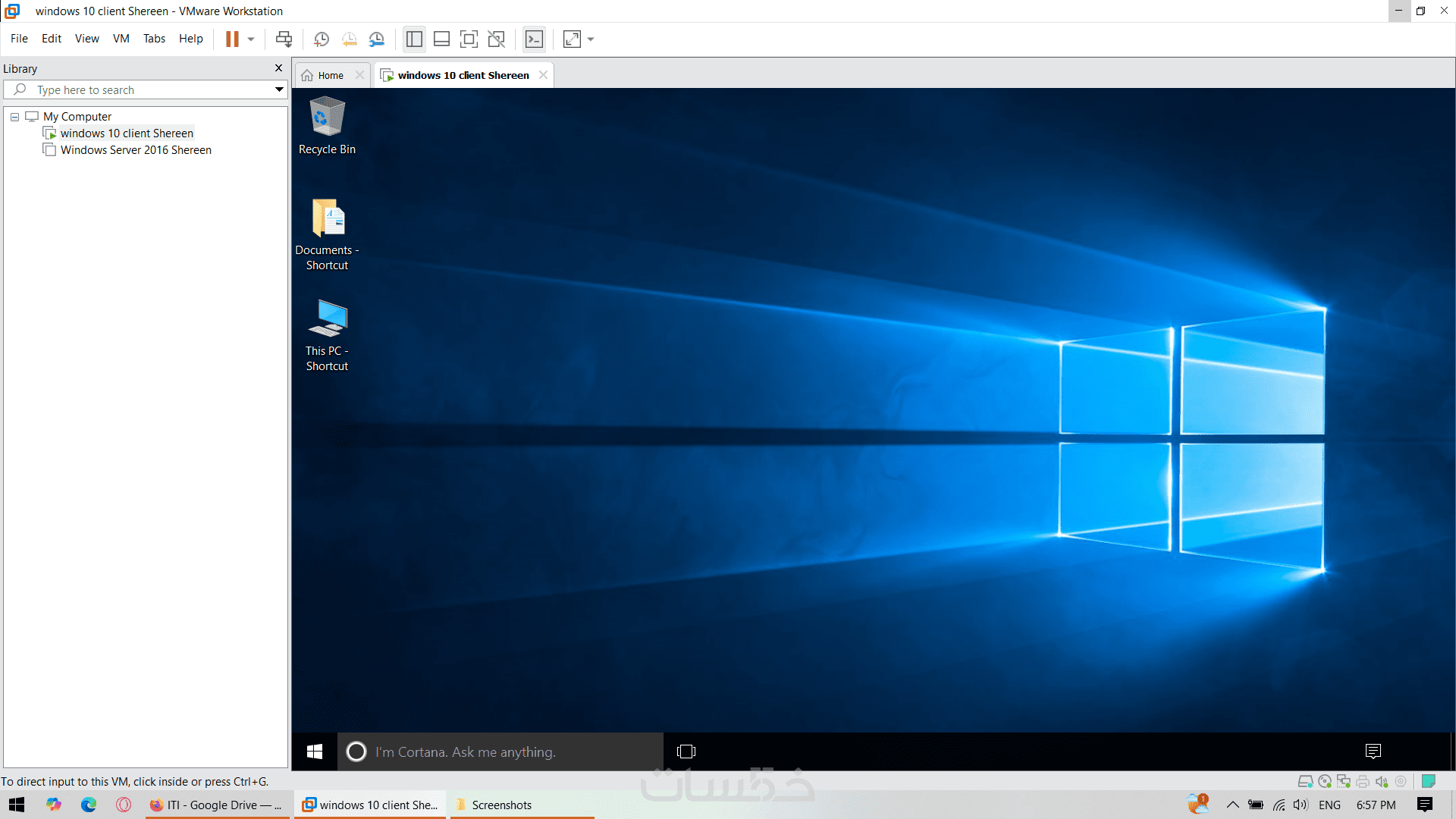The height and width of the screenshot is (819, 1456).
Task: Enter full screen mode
Action: tap(469, 39)
